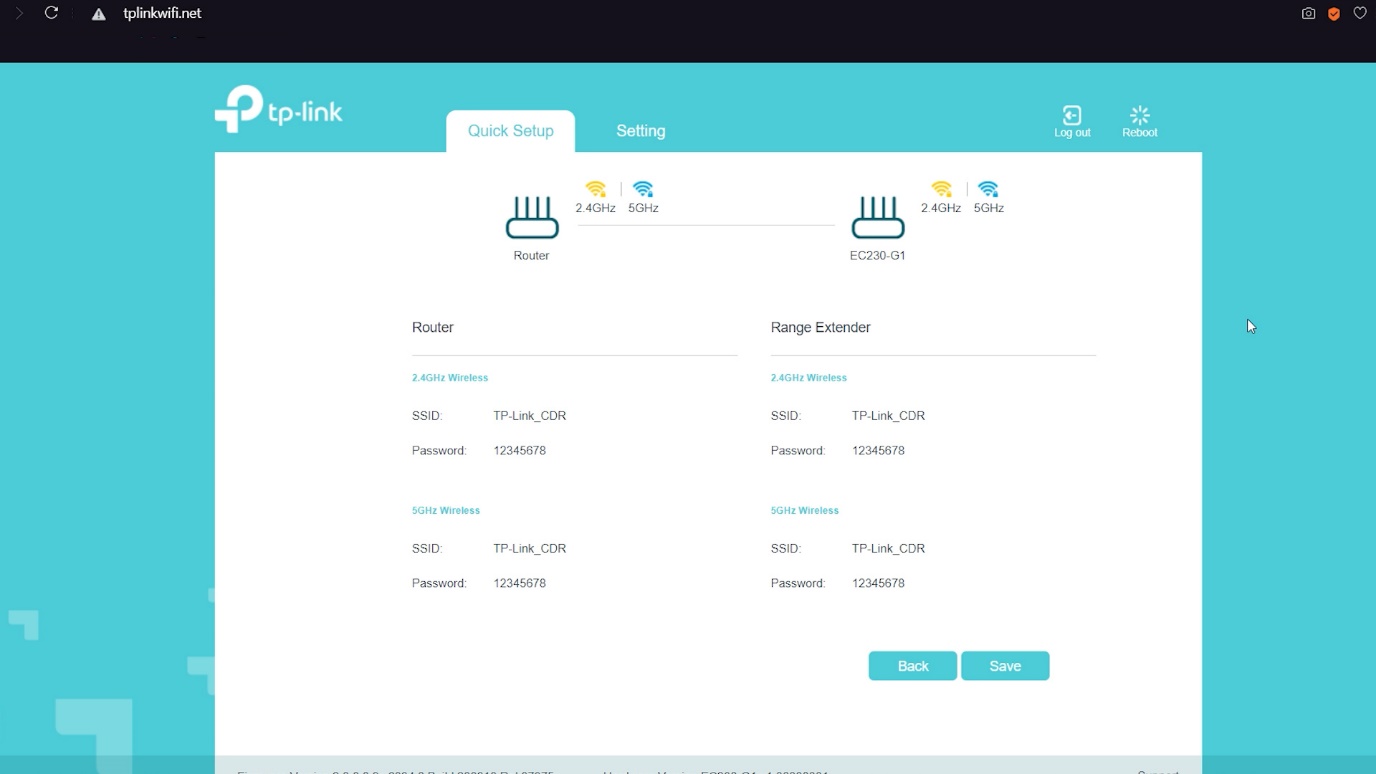Log out of the extender

tap(1072, 122)
